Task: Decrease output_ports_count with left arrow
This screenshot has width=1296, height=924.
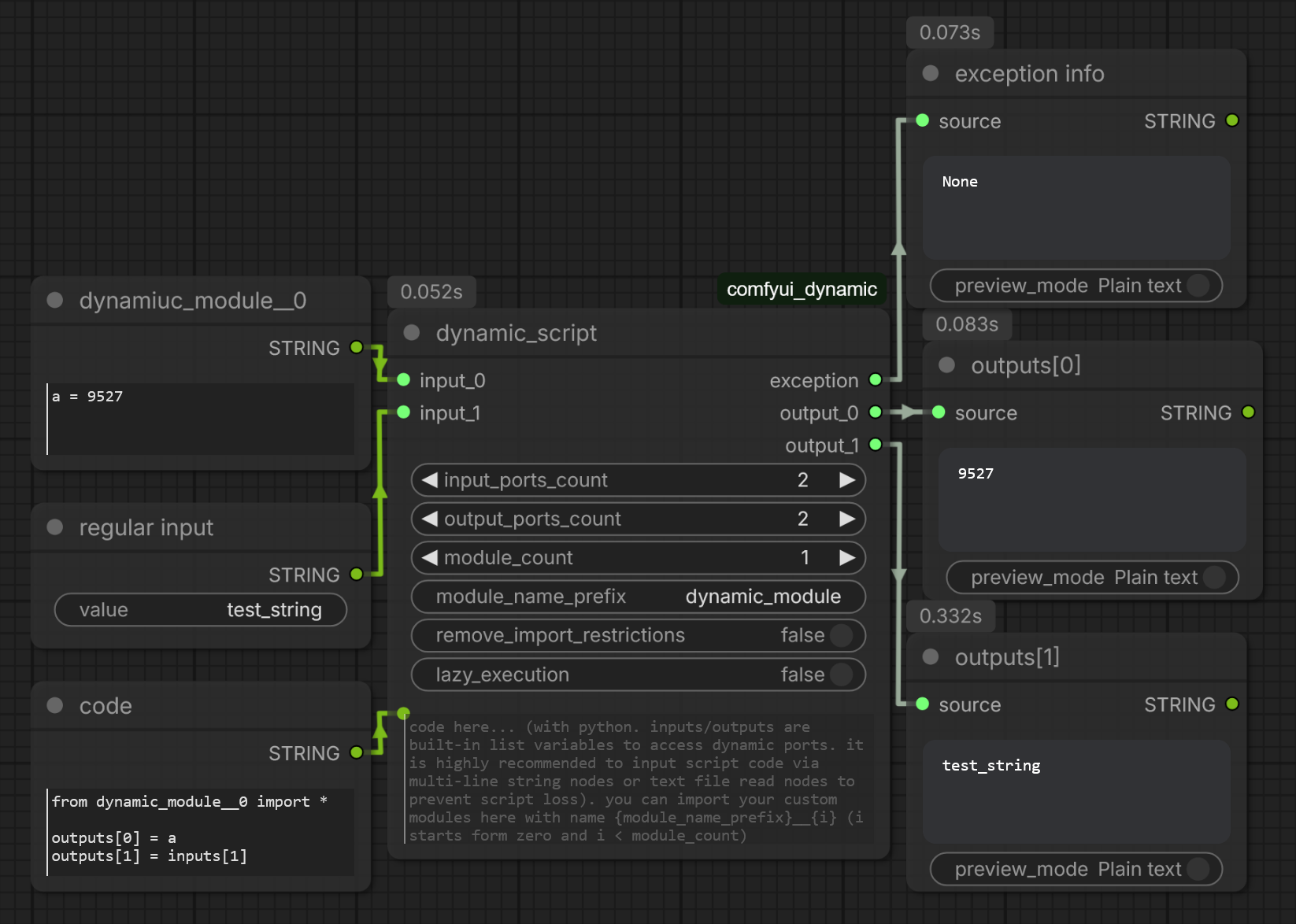Action: pos(429,519)
